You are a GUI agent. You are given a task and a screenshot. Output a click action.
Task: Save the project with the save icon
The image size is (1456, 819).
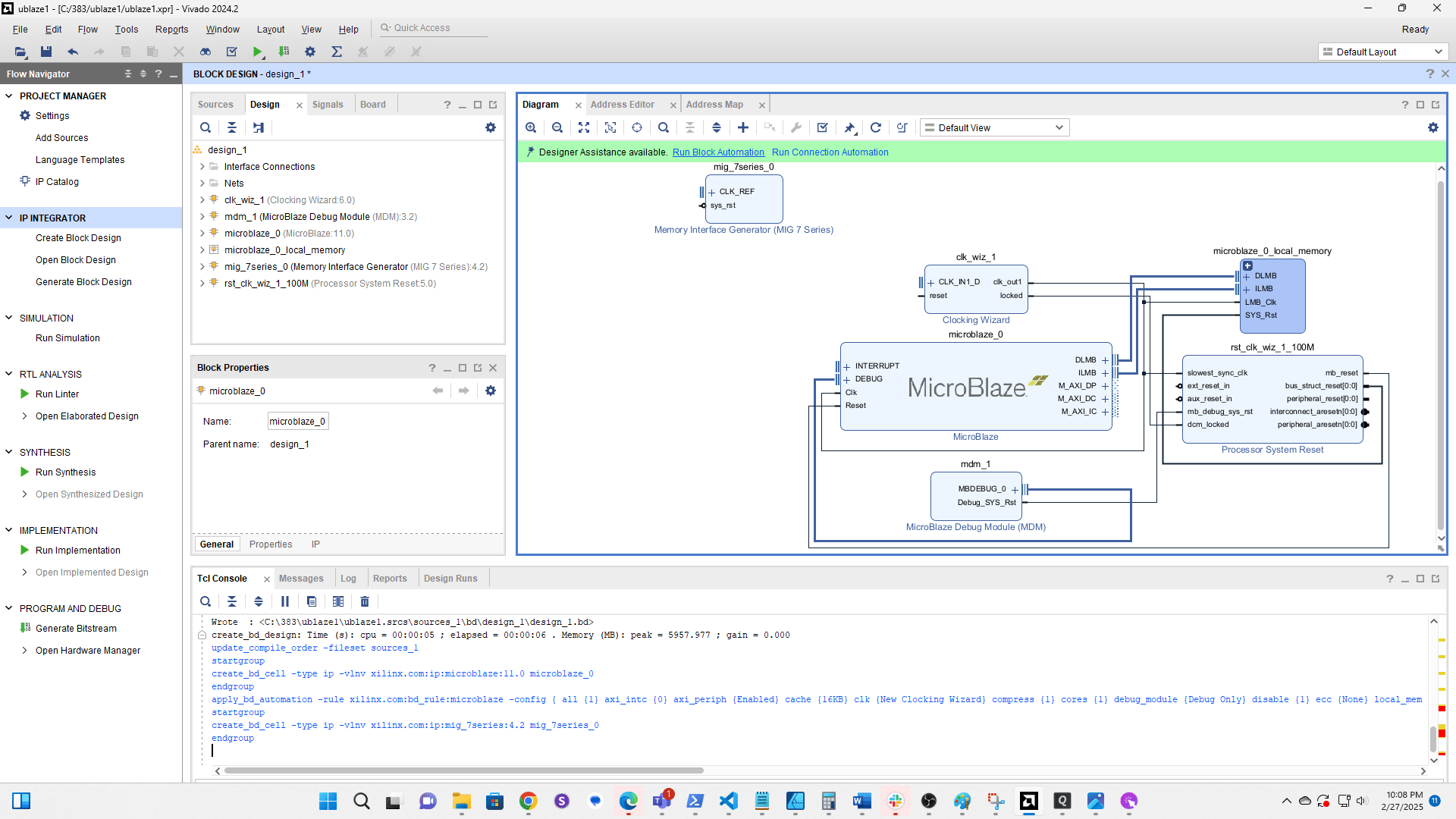coord(46,52)
